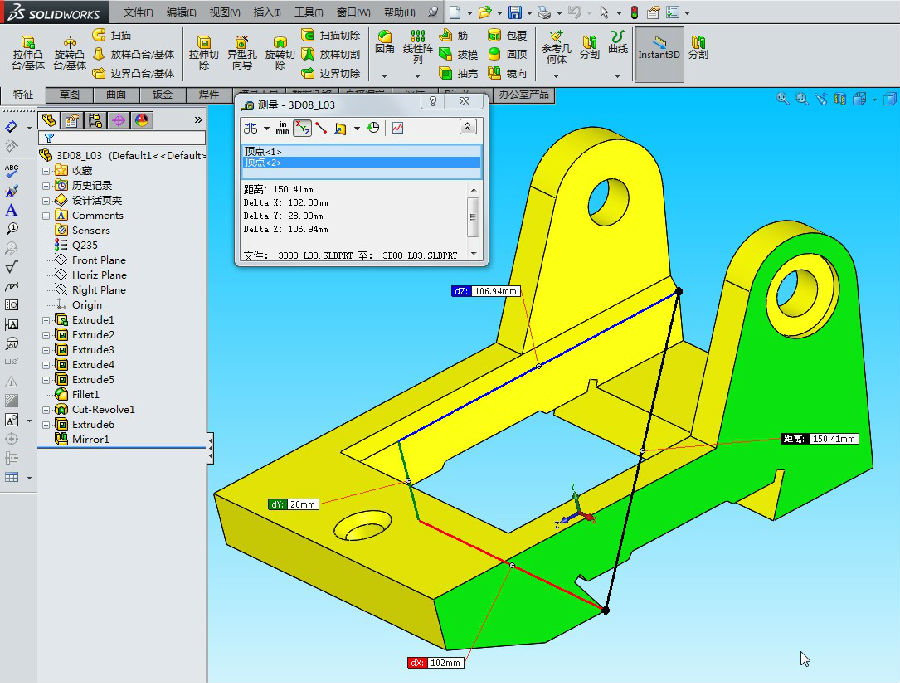Click the Save icon in top toolbar
This screenshot has width=900, height=683.
(514, 13)
